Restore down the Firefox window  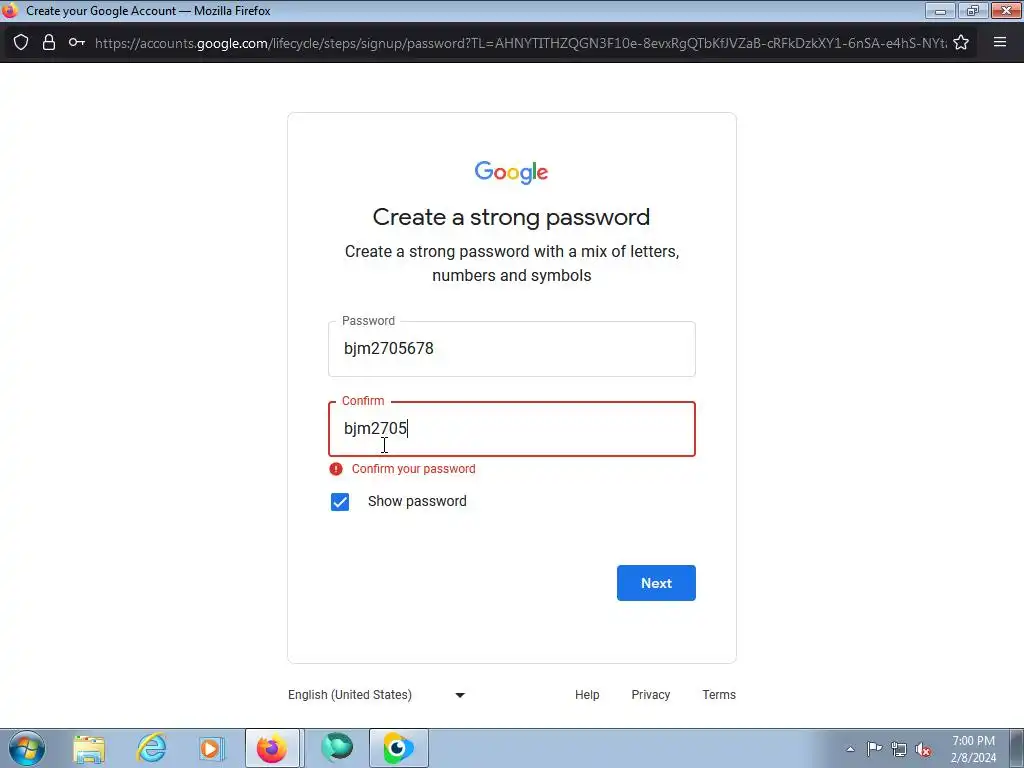[x=973, y=10]
